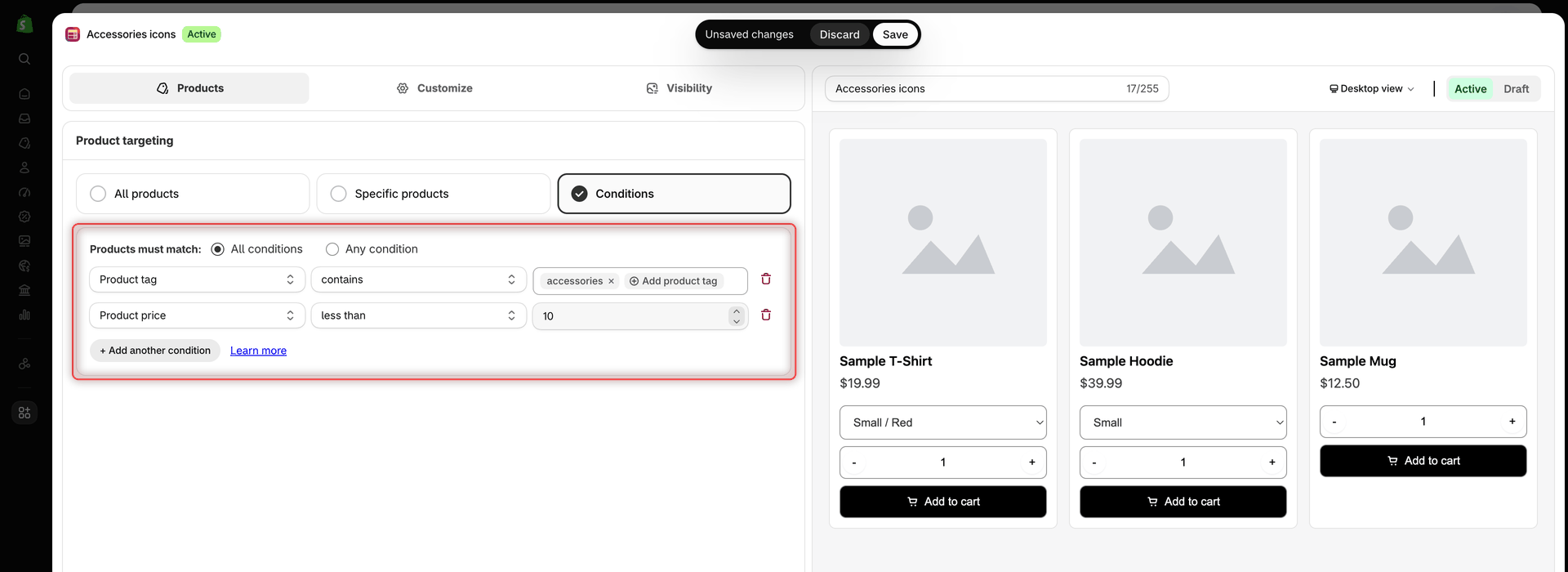Click Add another condition button
Screen dimensions: 1568x572
[155, 351]
